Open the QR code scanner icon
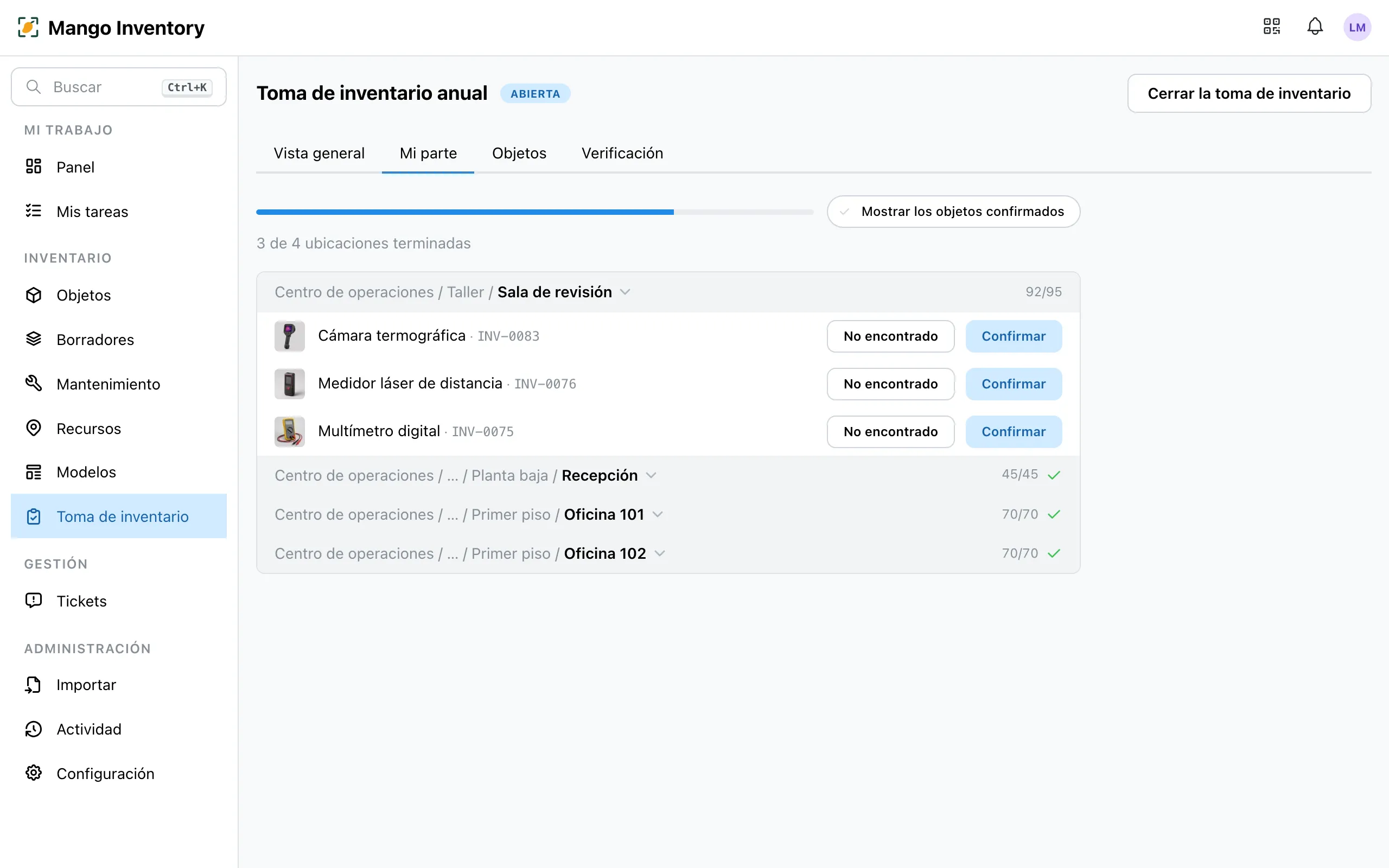Viewport: 1389px width, 868px height. pyautogui.click(x=1271, y=27)
